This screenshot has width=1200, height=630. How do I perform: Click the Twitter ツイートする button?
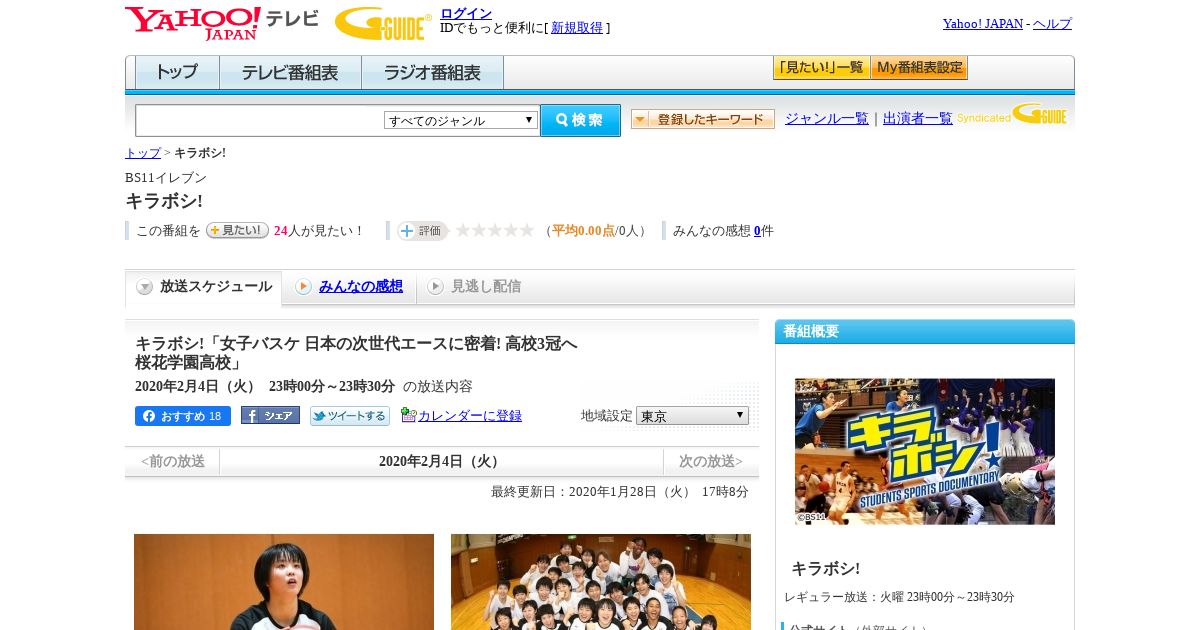(349, 416)
